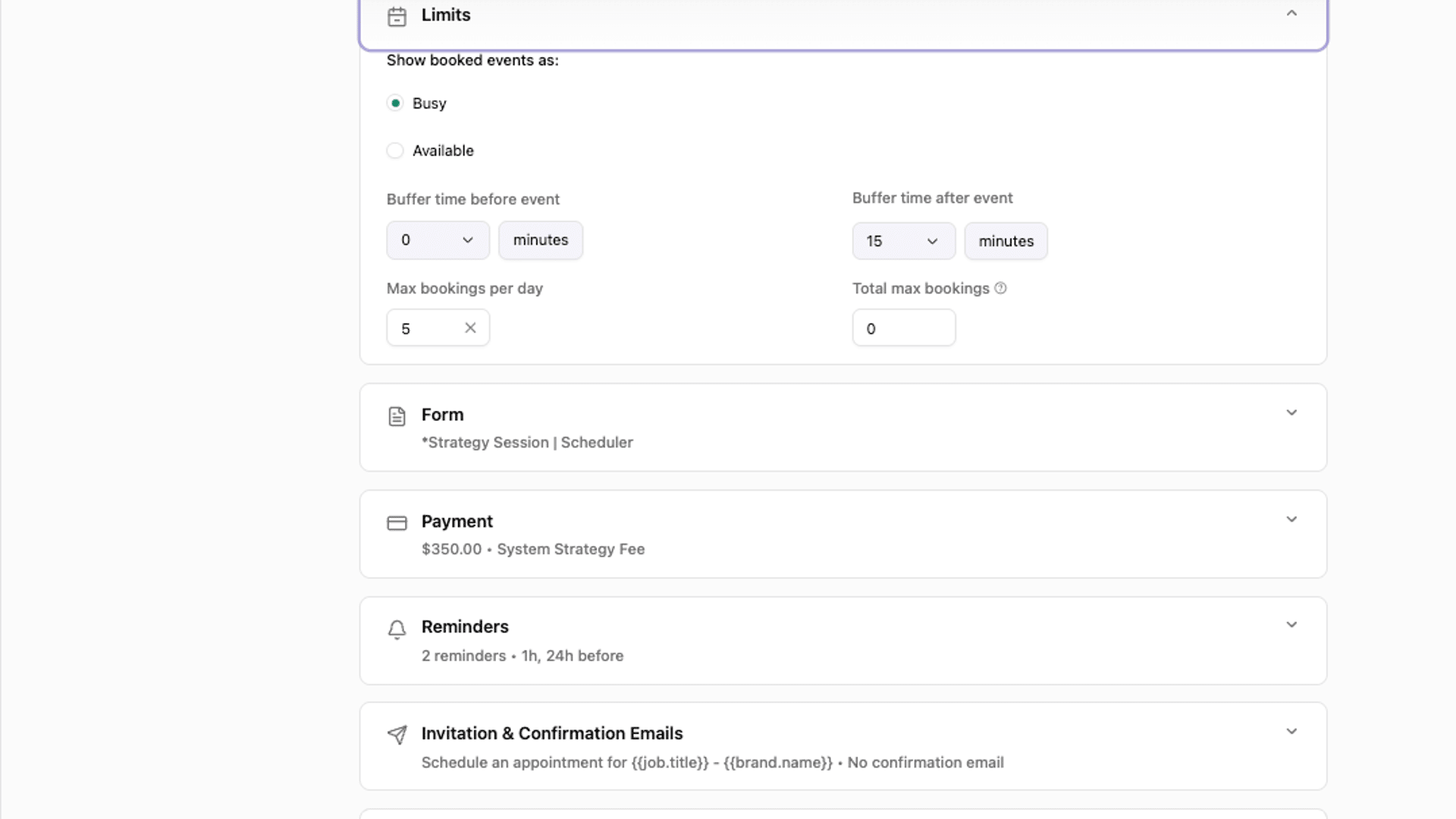Expand Invitation & Confirmation Emails chevron

click(x=1291, y=732)
